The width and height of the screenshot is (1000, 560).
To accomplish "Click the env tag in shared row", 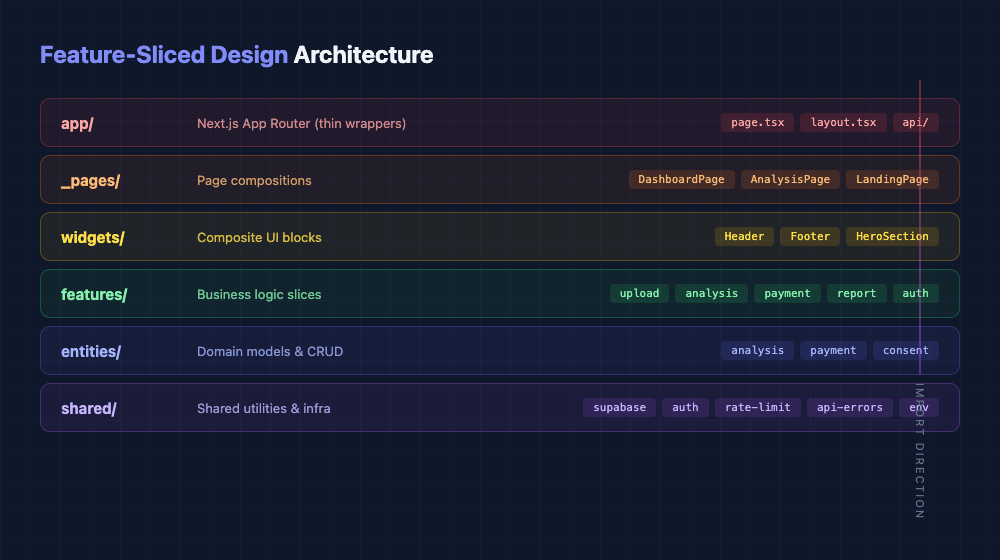I will point(918,407).
